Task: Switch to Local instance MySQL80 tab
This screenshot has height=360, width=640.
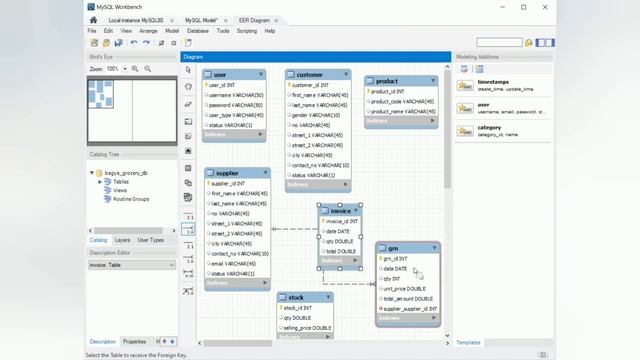Action: 136,20
